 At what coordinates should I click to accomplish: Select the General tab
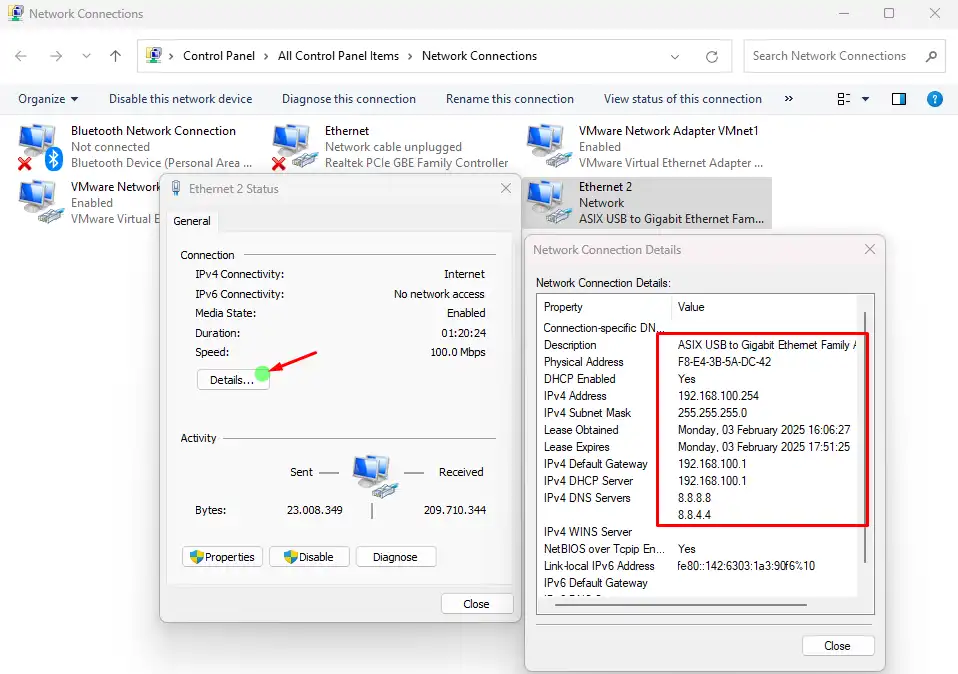coord(192,221)
